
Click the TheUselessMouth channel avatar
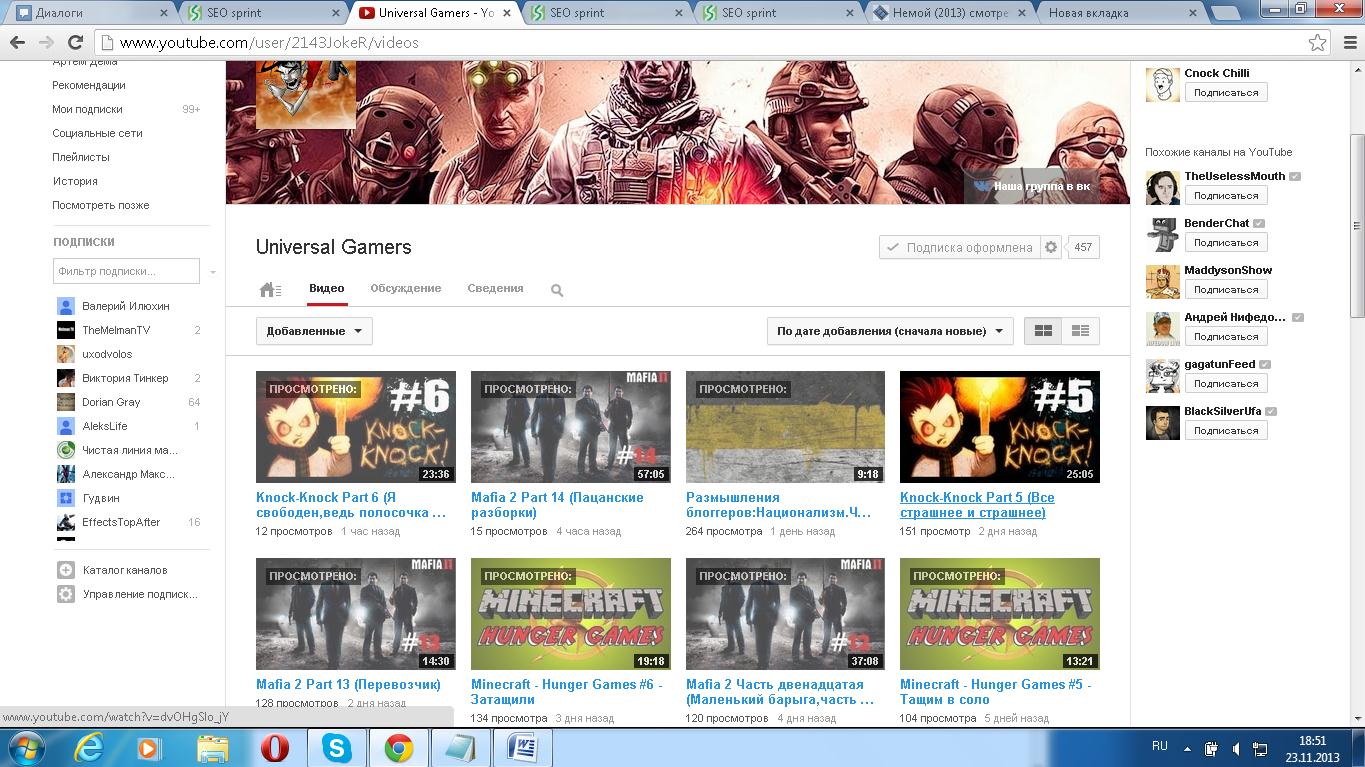click(x=1162, y=187)
